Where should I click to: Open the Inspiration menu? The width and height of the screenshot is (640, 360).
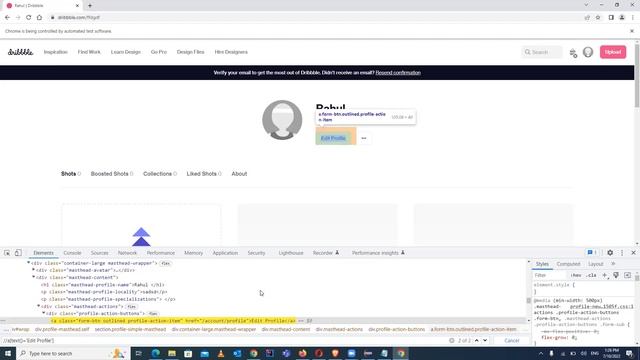[56, 52]
